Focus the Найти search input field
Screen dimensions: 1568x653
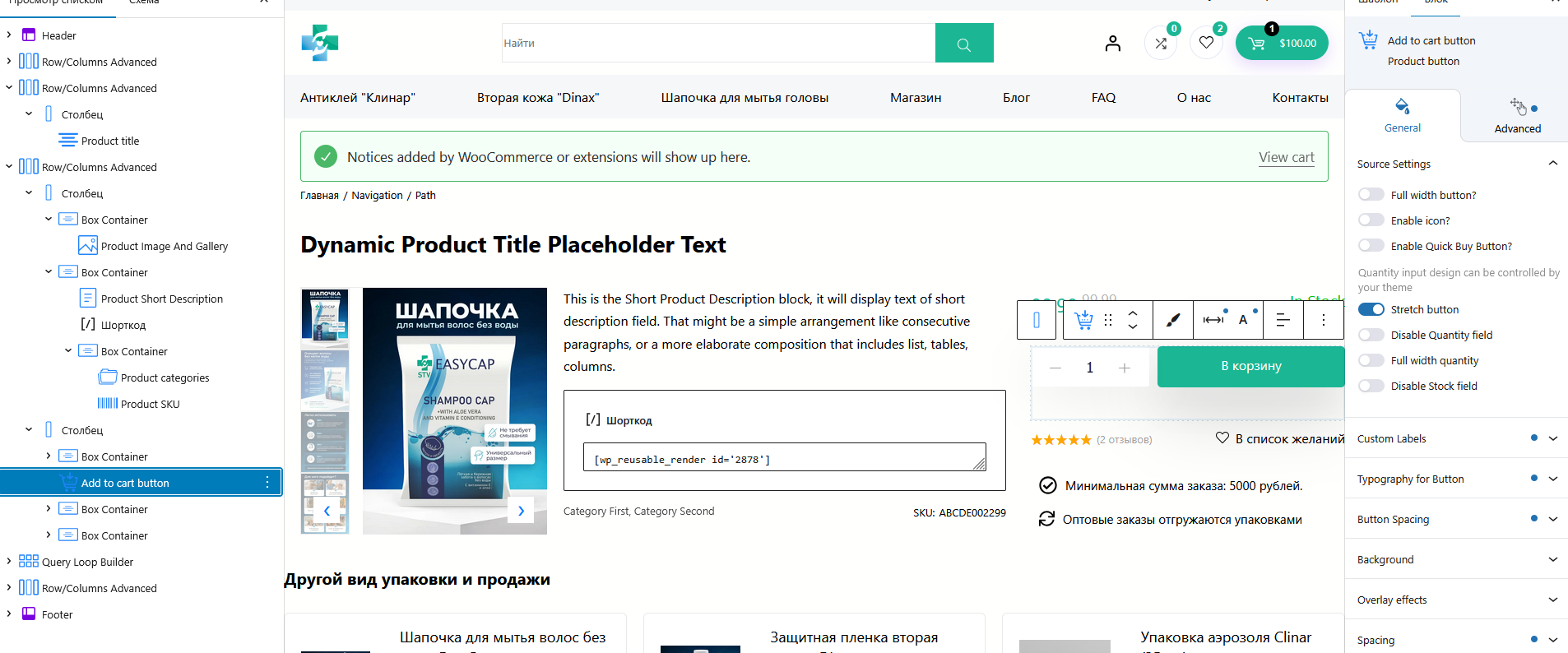[x=718, y=43]
